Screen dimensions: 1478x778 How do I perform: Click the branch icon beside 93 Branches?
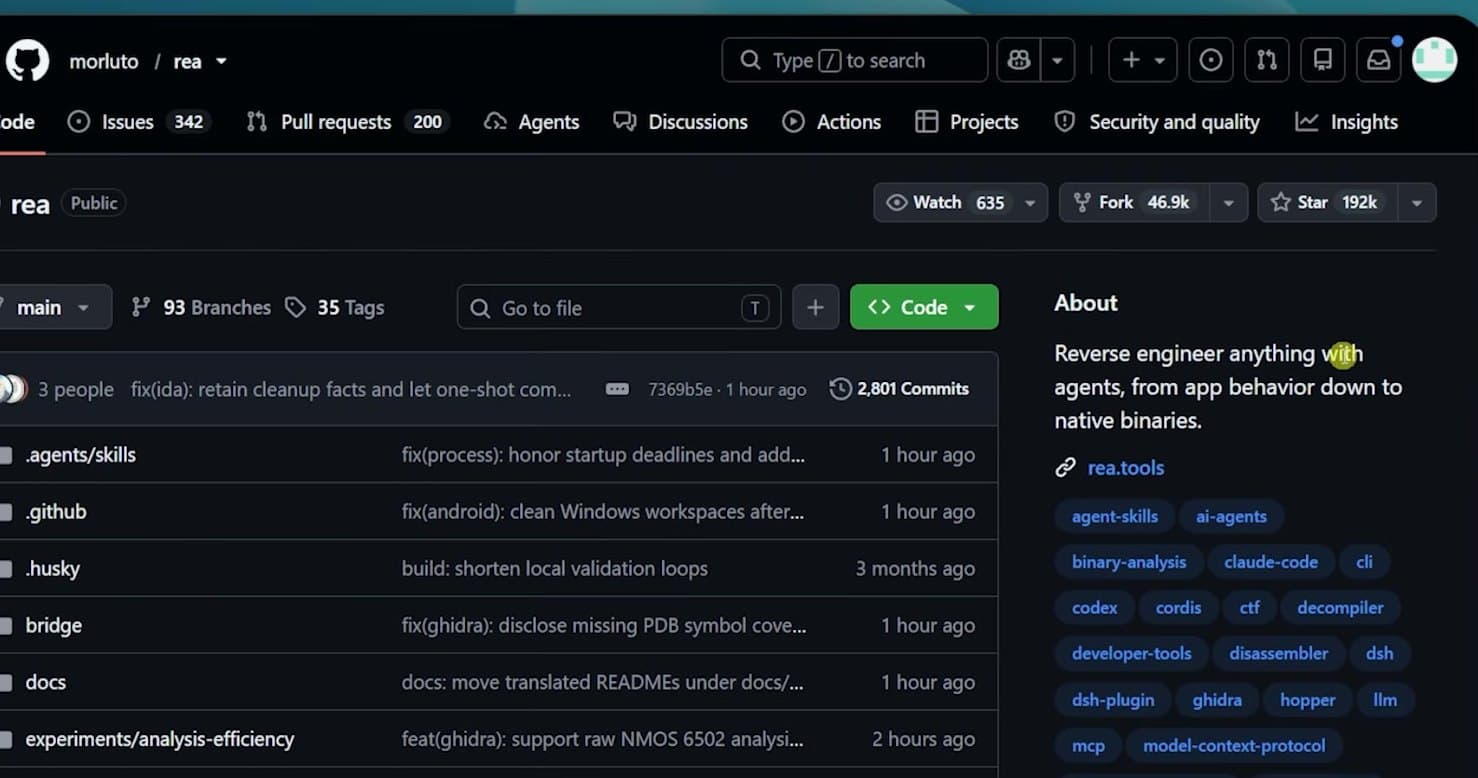pos(141,308)
